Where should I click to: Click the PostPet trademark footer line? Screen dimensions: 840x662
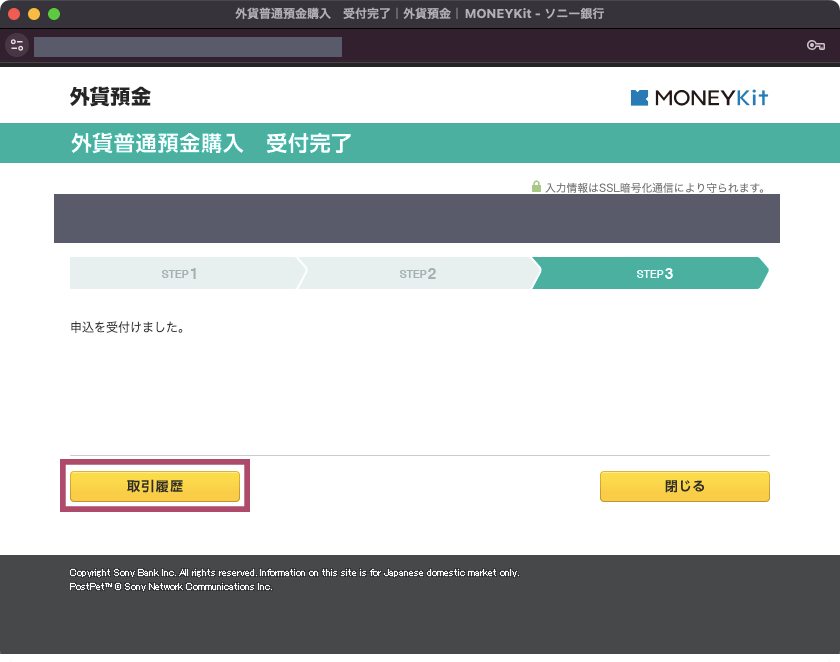click(x=171, y=586)
